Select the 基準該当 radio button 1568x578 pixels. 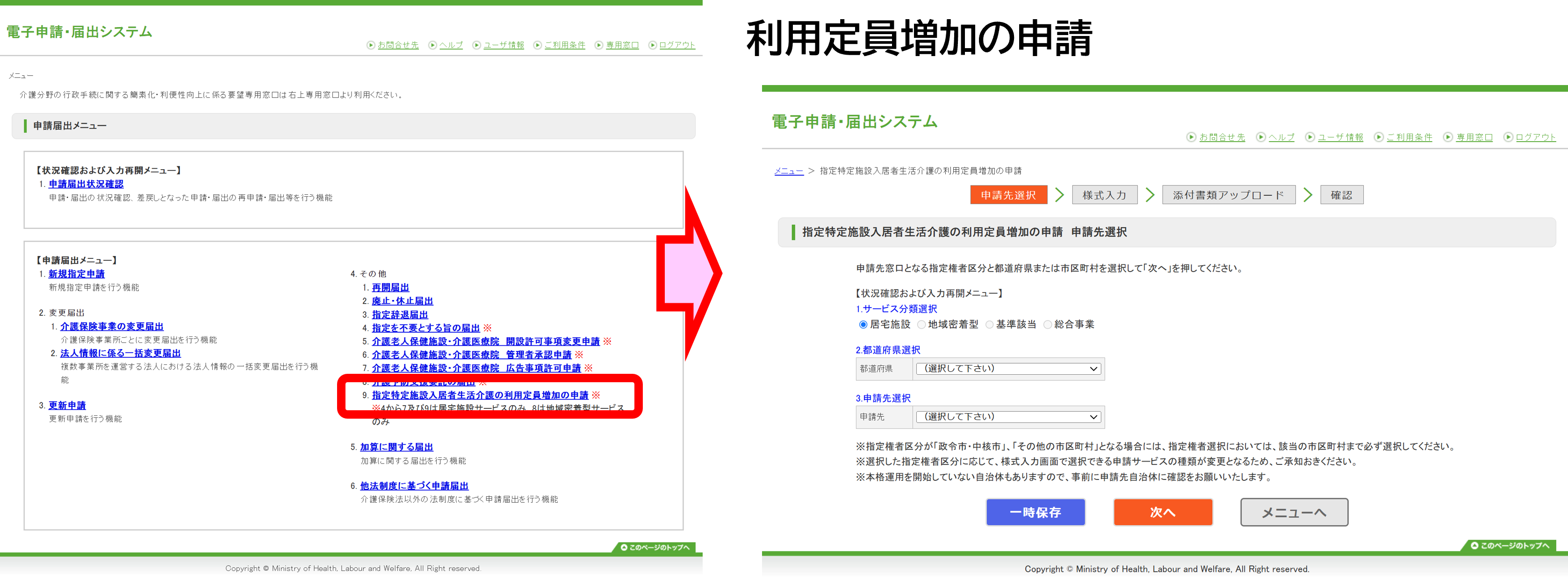pos(989,325)
